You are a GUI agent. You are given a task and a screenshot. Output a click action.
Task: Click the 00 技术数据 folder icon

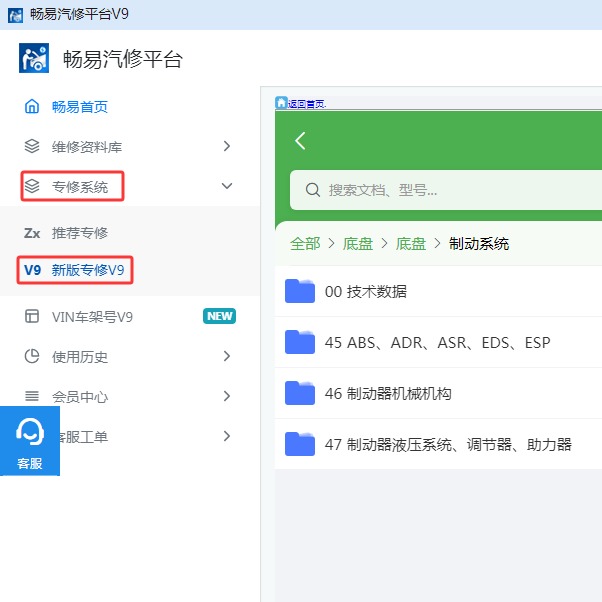(x=300, y=291)
